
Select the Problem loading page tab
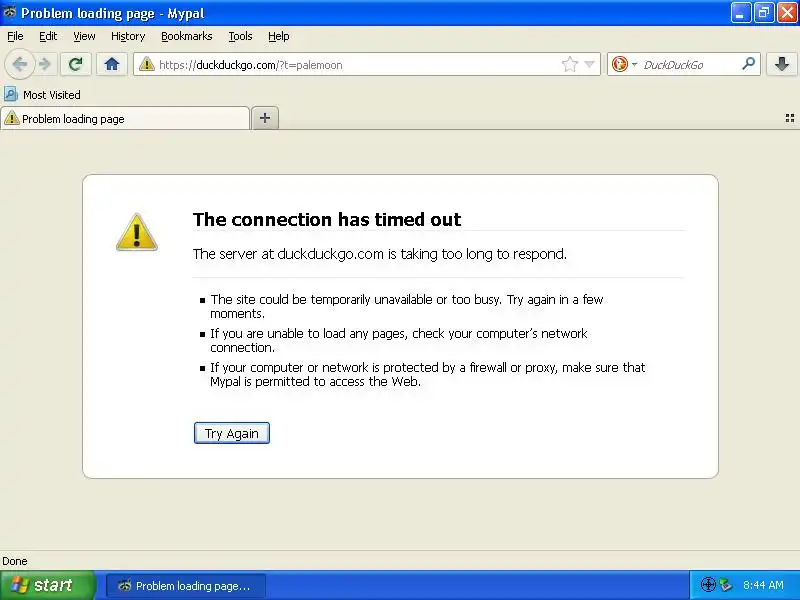click(125, 119)
